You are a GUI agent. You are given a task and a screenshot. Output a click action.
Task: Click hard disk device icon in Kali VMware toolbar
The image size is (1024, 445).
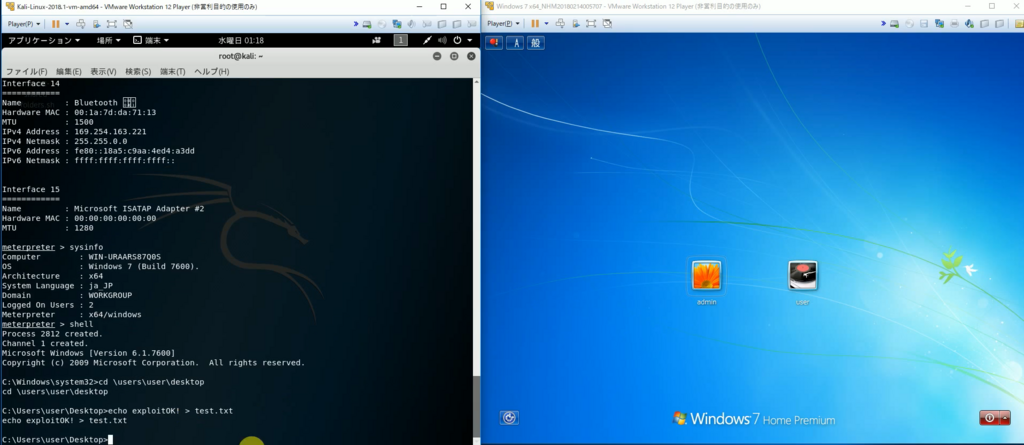point(368,24)
